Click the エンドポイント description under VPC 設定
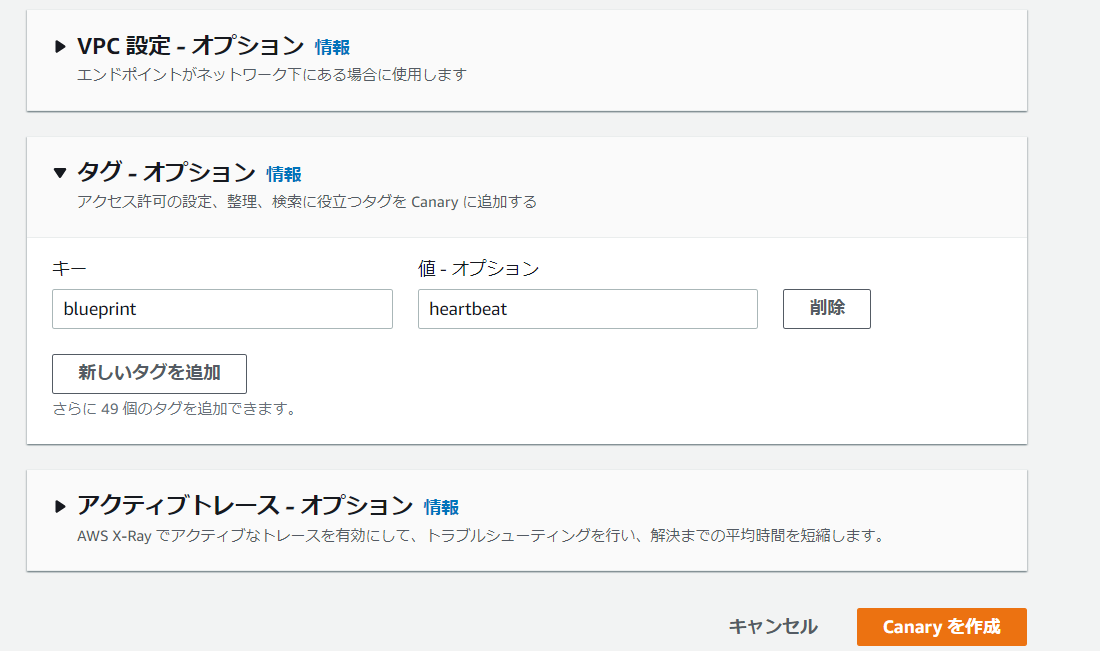1100x651 pixels. pyautogui.click(x=271, y=75)
